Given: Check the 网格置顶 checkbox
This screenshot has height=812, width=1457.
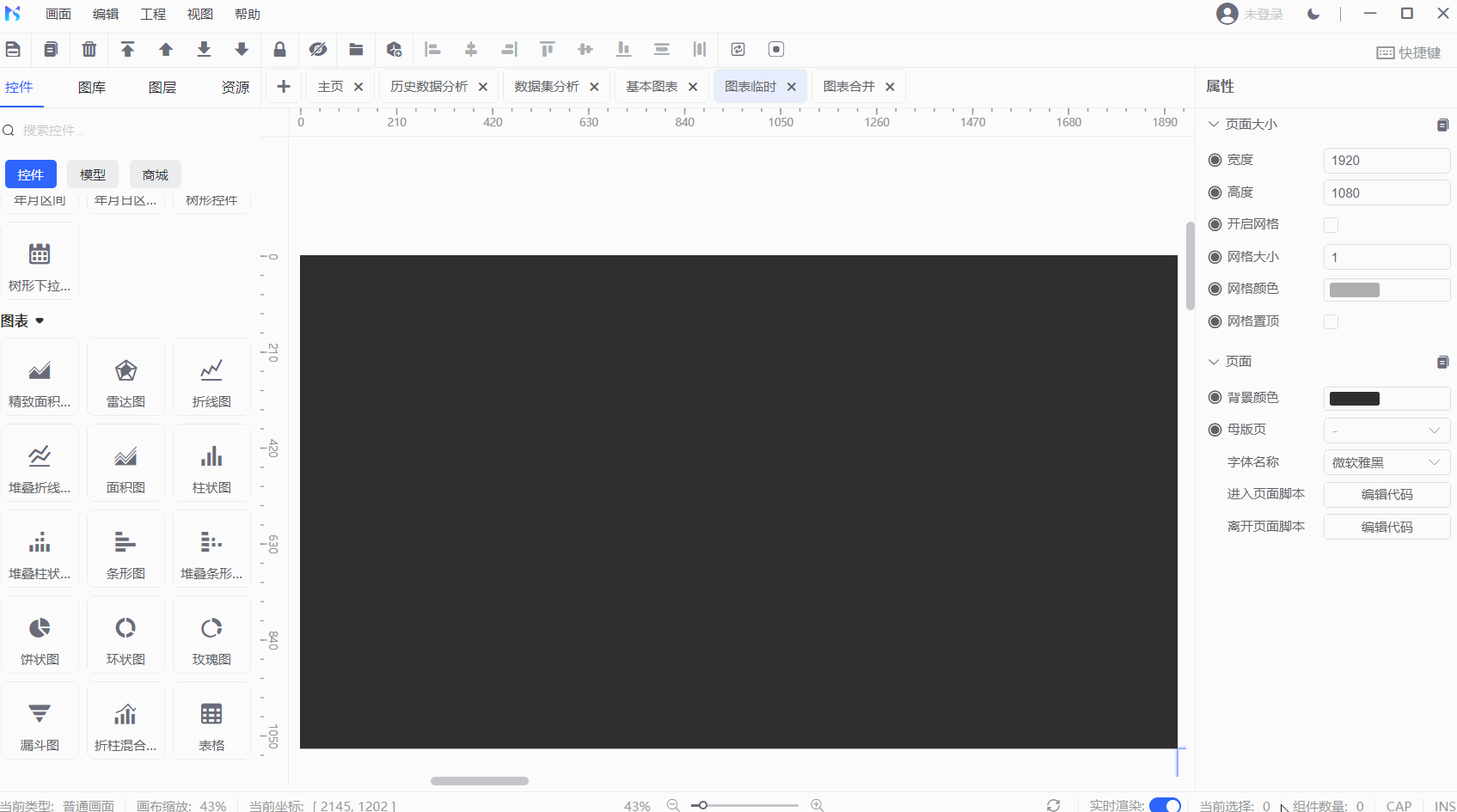Looking at the screenshot, I should (1331, 322).
